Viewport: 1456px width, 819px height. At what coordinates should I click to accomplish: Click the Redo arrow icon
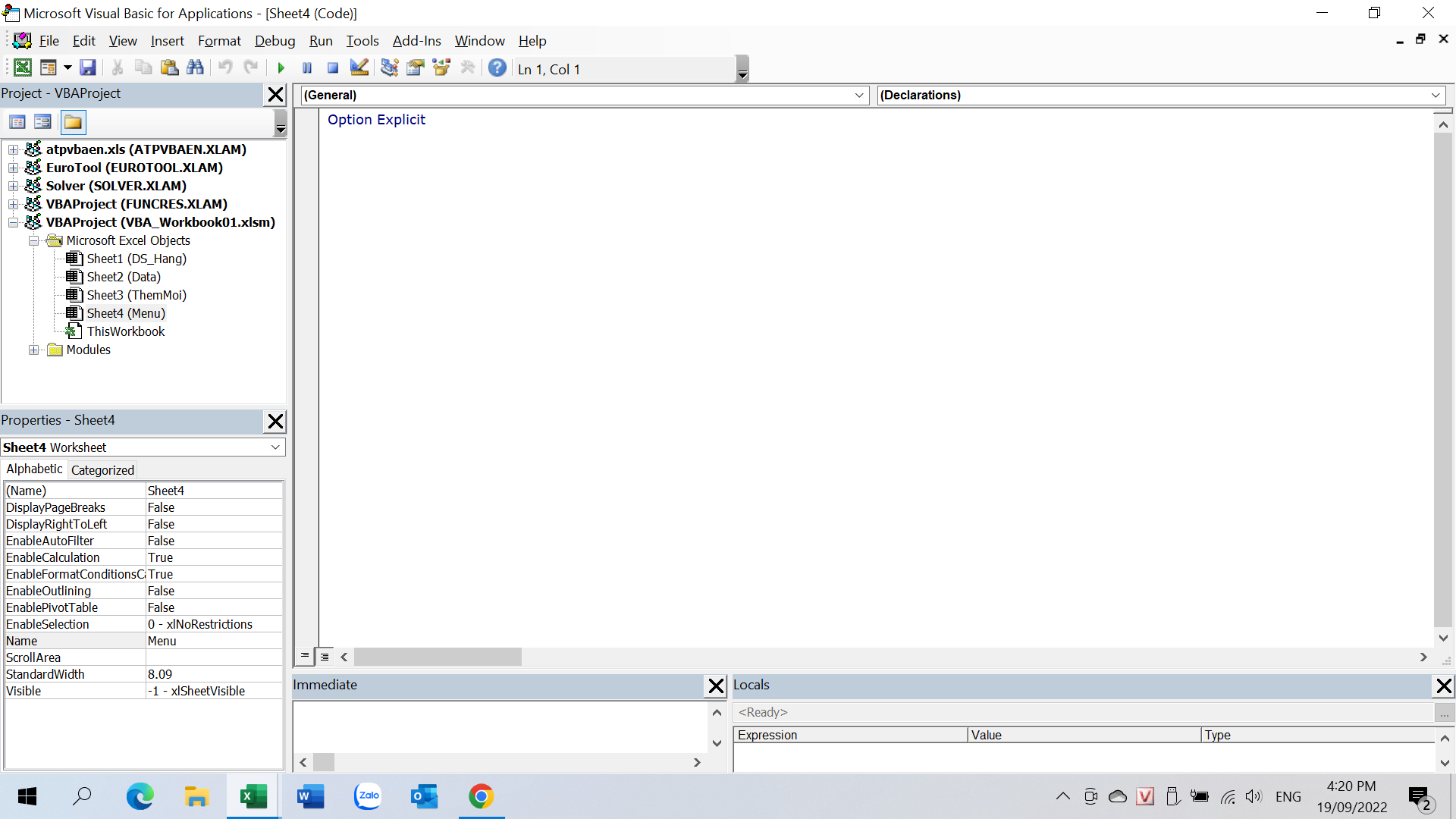click(x=251, y=68)
